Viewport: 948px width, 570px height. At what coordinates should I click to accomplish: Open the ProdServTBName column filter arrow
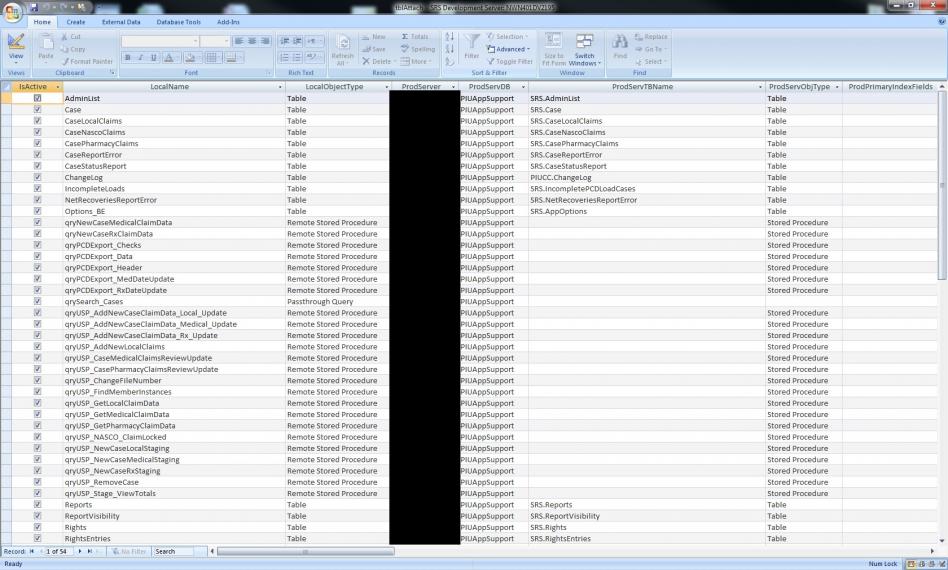point(761,87)
